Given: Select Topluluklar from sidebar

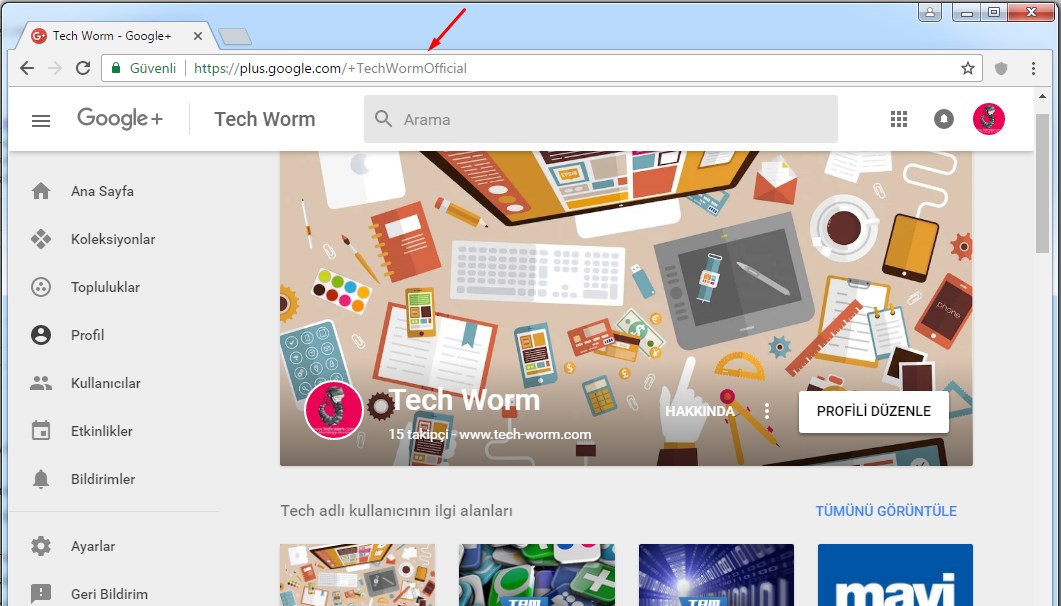Looking at the screenshot, I should 105,287.
